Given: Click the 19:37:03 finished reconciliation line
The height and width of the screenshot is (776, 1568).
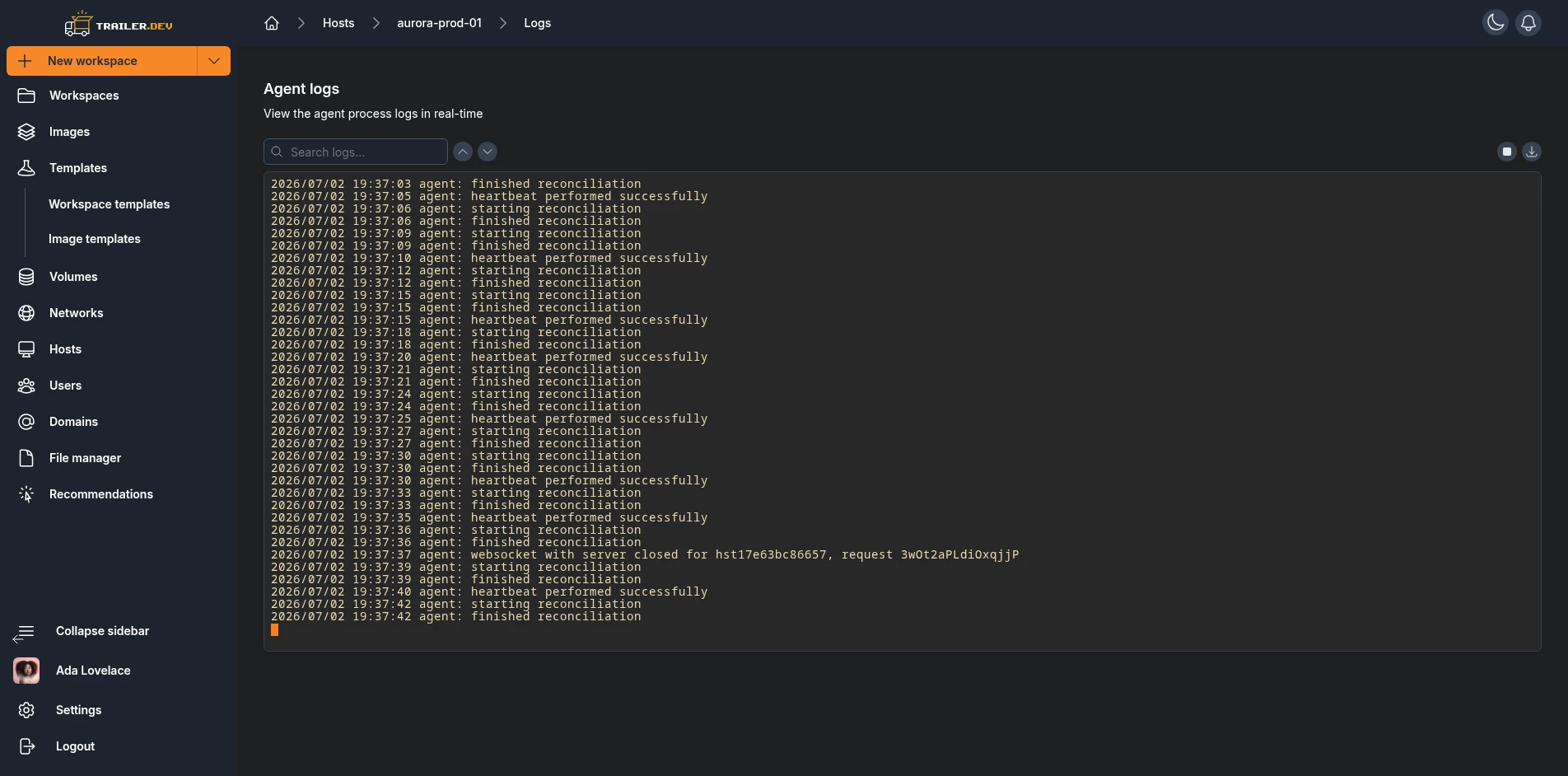Looking at the screenshot, I should click(455, 184).
